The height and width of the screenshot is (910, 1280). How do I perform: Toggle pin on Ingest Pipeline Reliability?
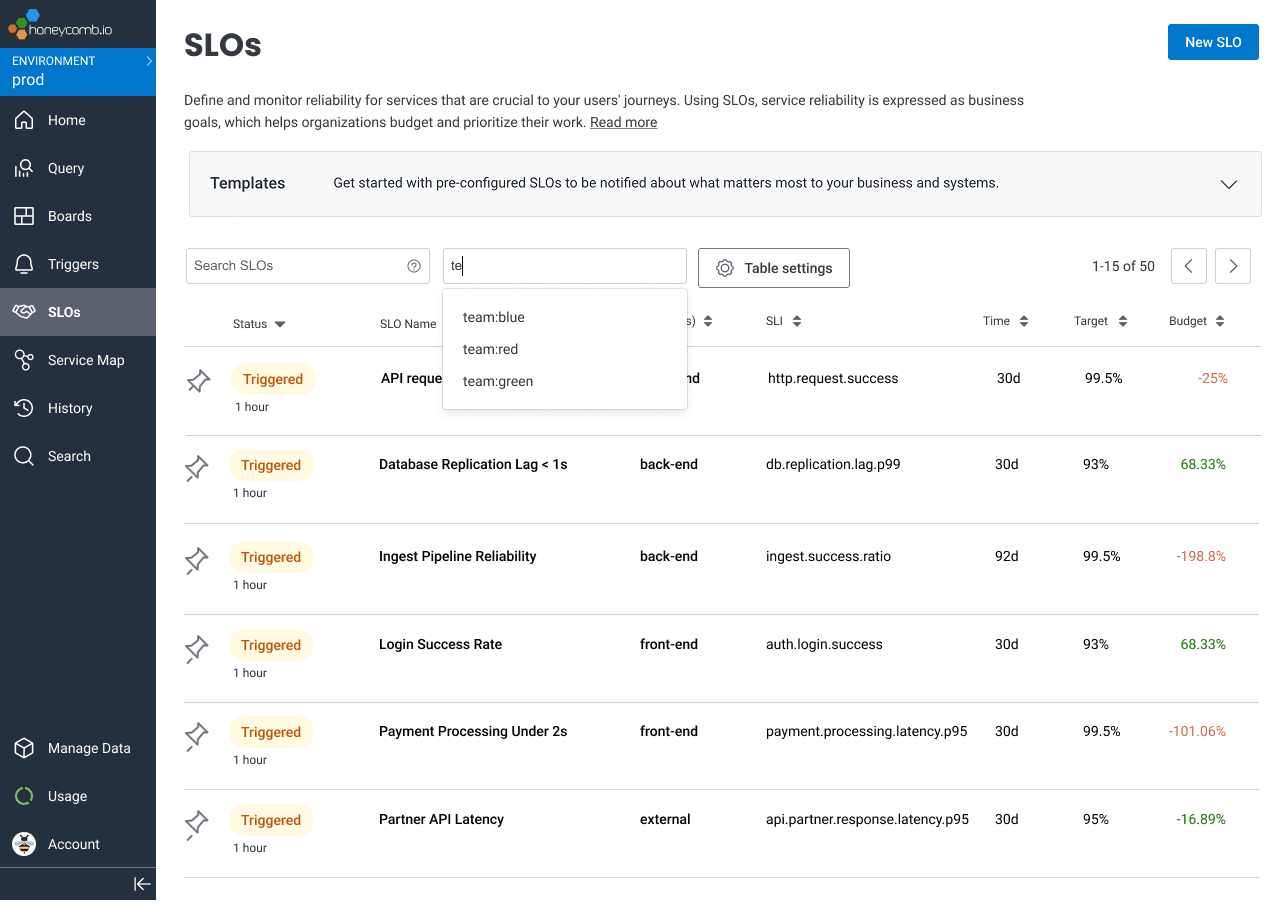(x=197, y=561)
